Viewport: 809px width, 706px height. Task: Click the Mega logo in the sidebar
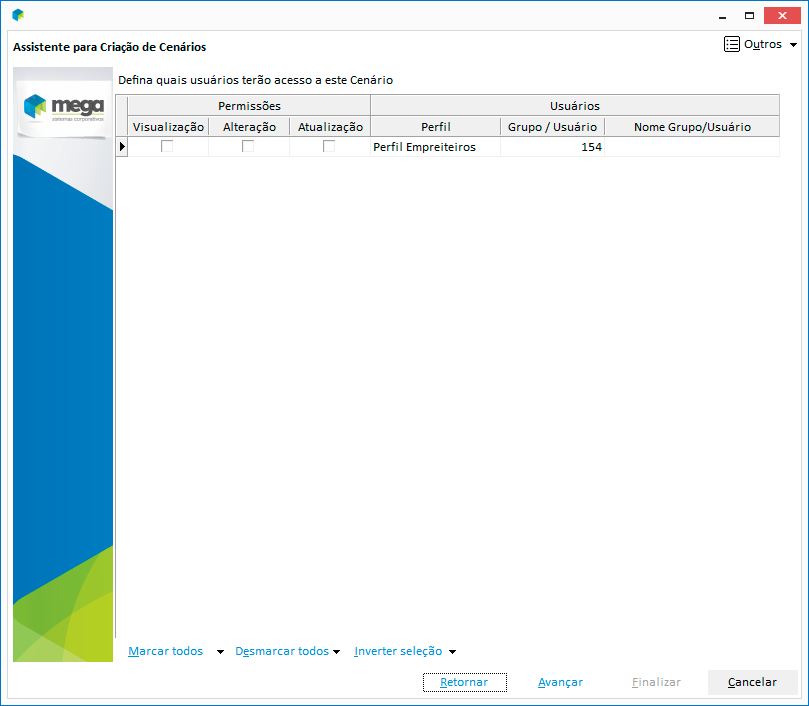(x=63, y=108)
